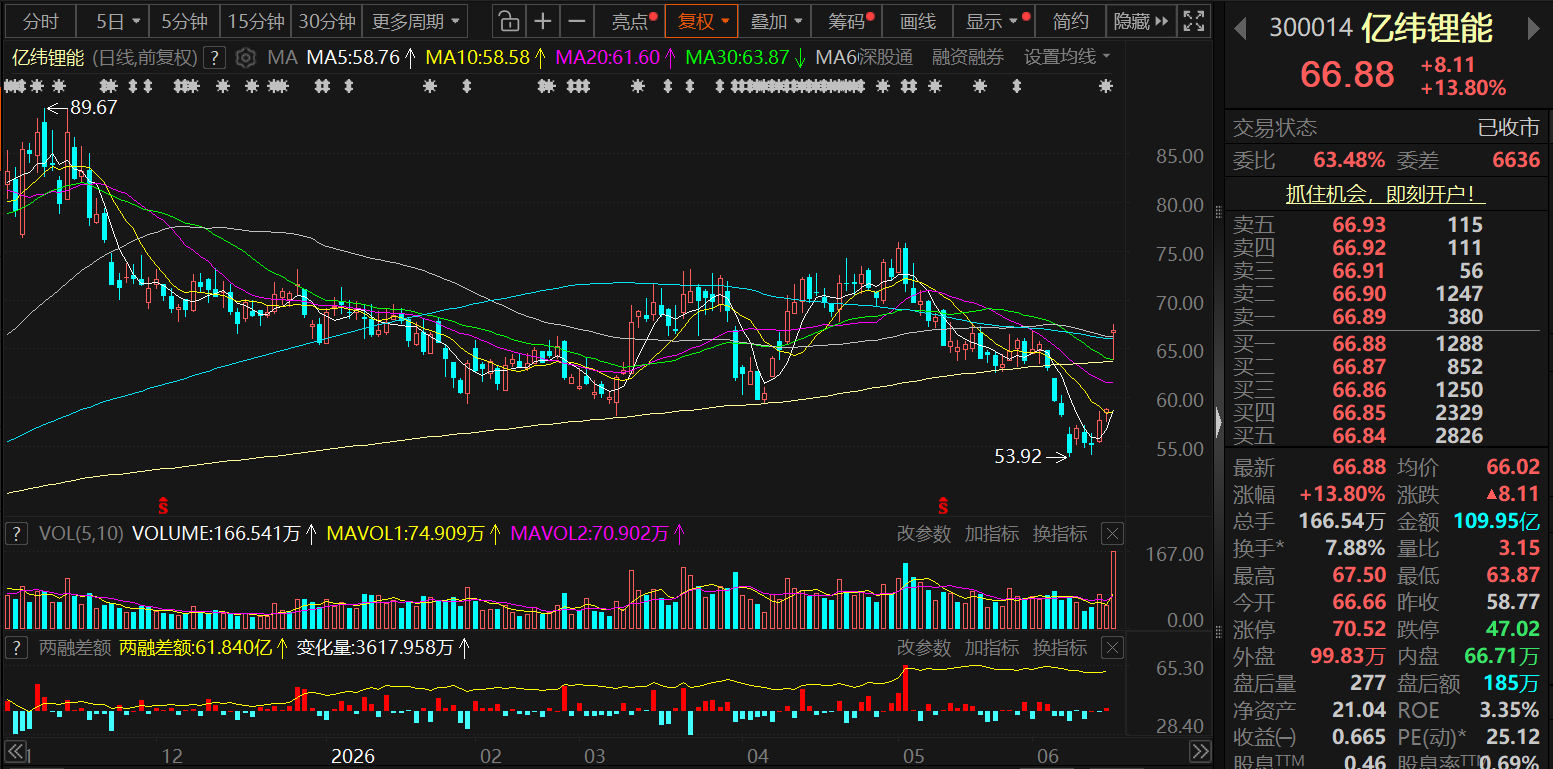The height and width of the screenshot is (769, 1553).
Task: Click the 89.67 high price label
Action: pyautogui.click(x=94, y=108)
